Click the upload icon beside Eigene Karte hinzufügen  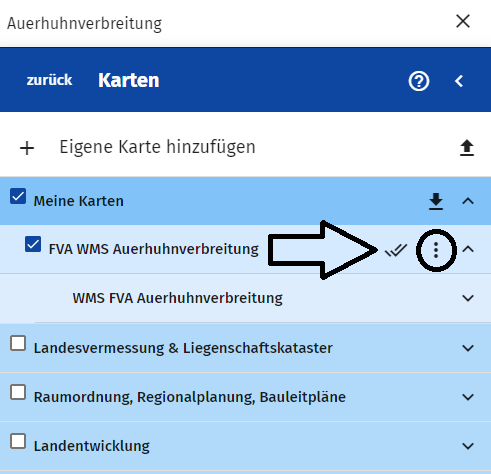click(467, 148)
